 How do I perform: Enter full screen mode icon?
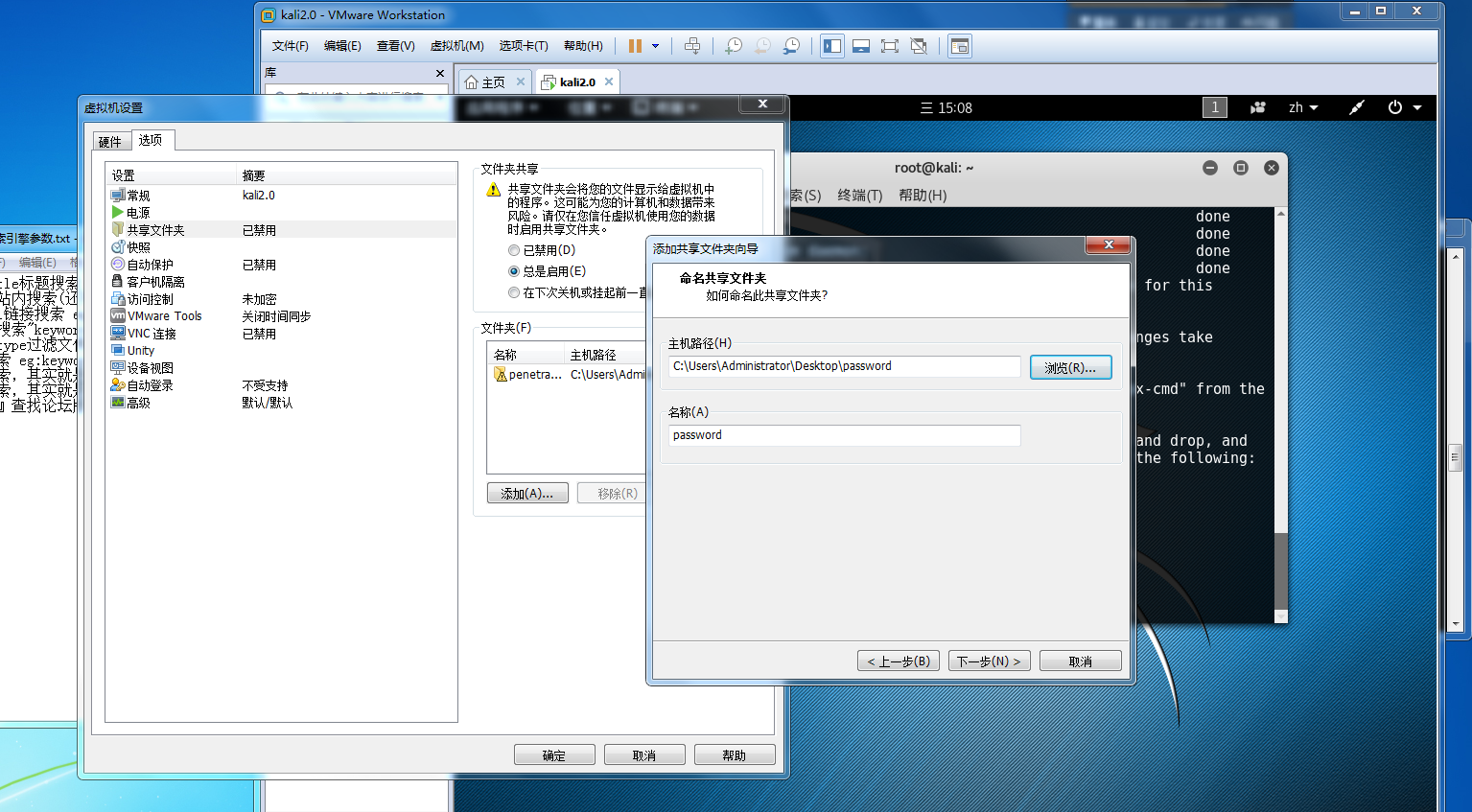coord(890,46)
